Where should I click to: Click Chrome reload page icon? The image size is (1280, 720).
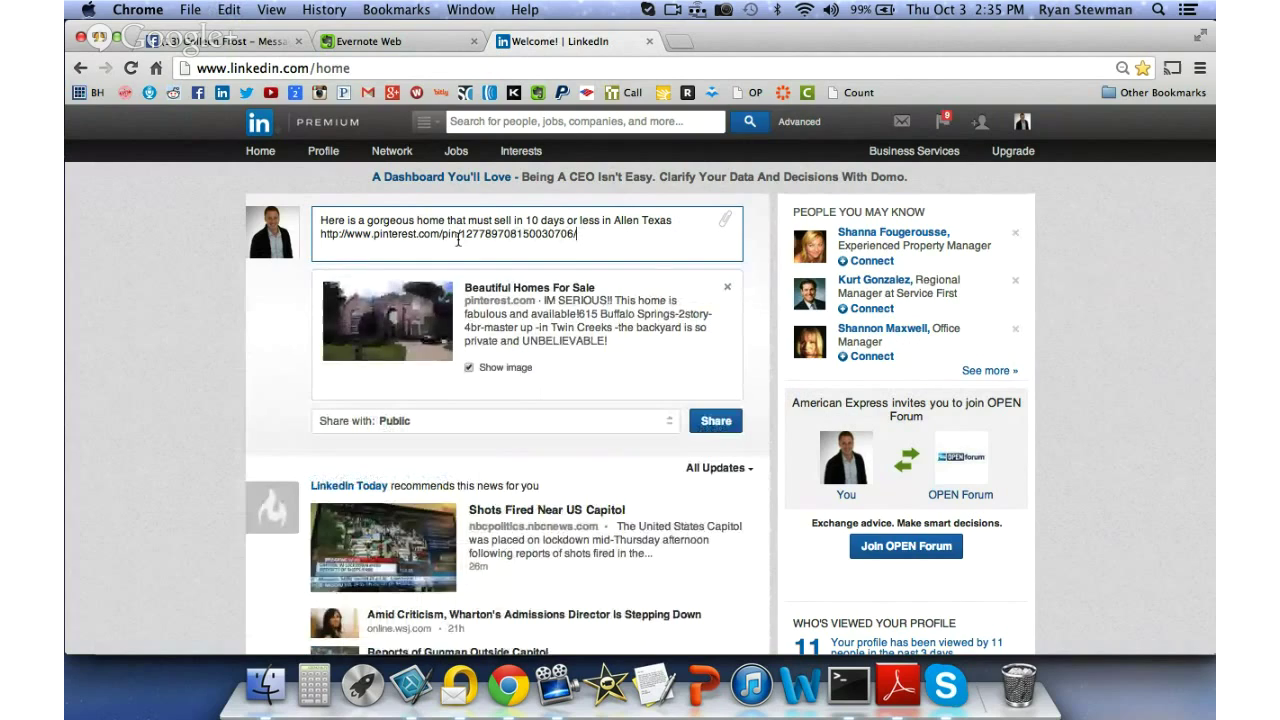130,68
